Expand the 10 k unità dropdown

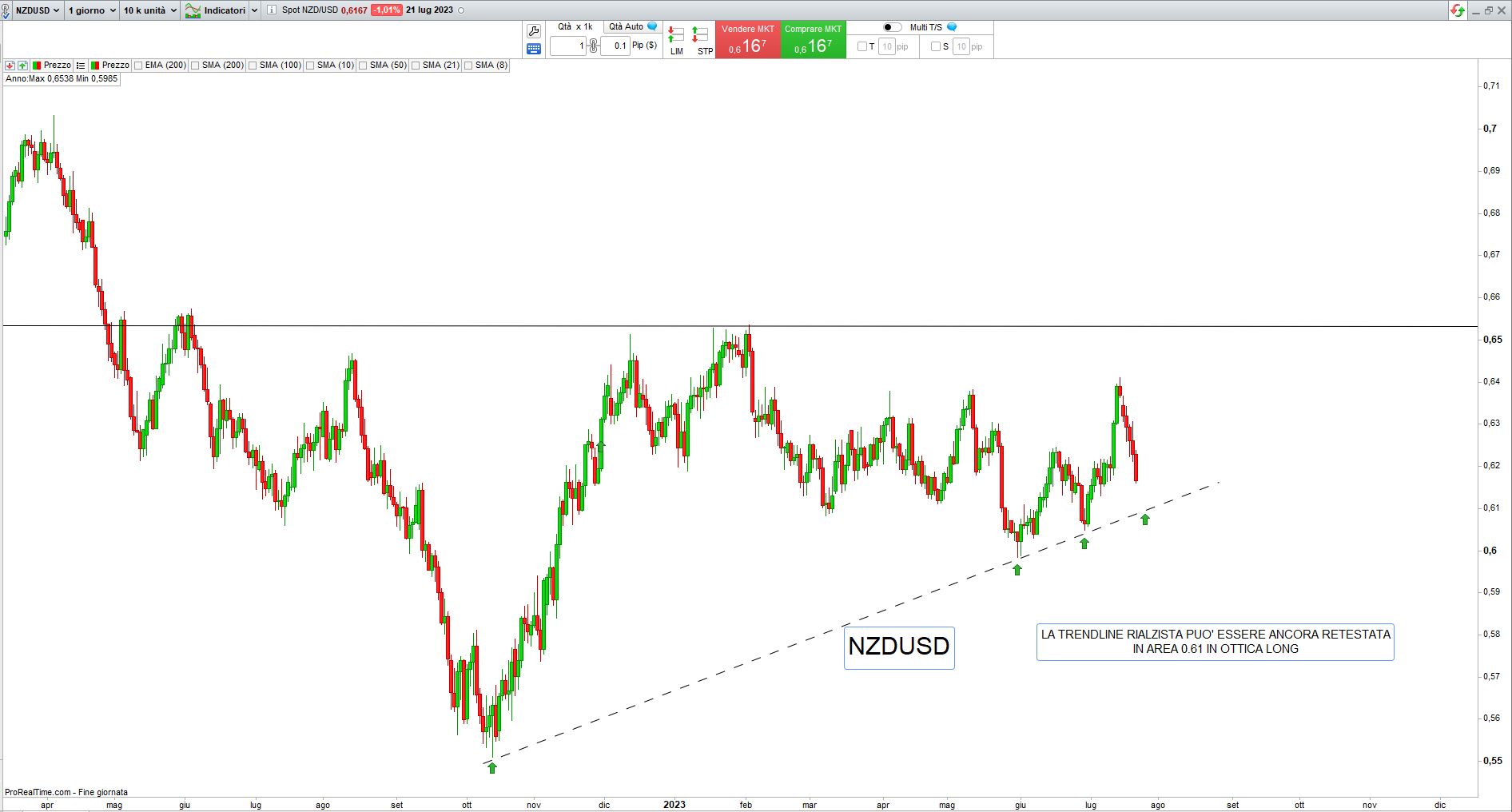[x=150, y=10]
